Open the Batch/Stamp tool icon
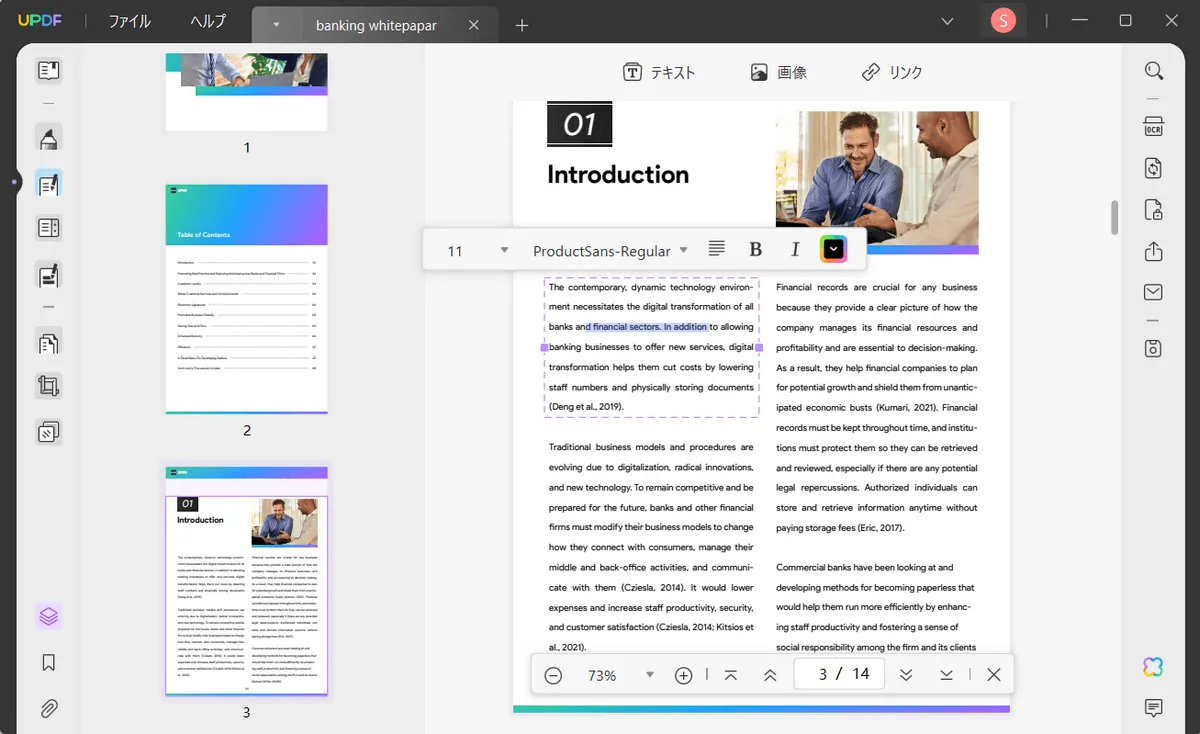The height and width of the screenshot is (734, 1200). 48,432
